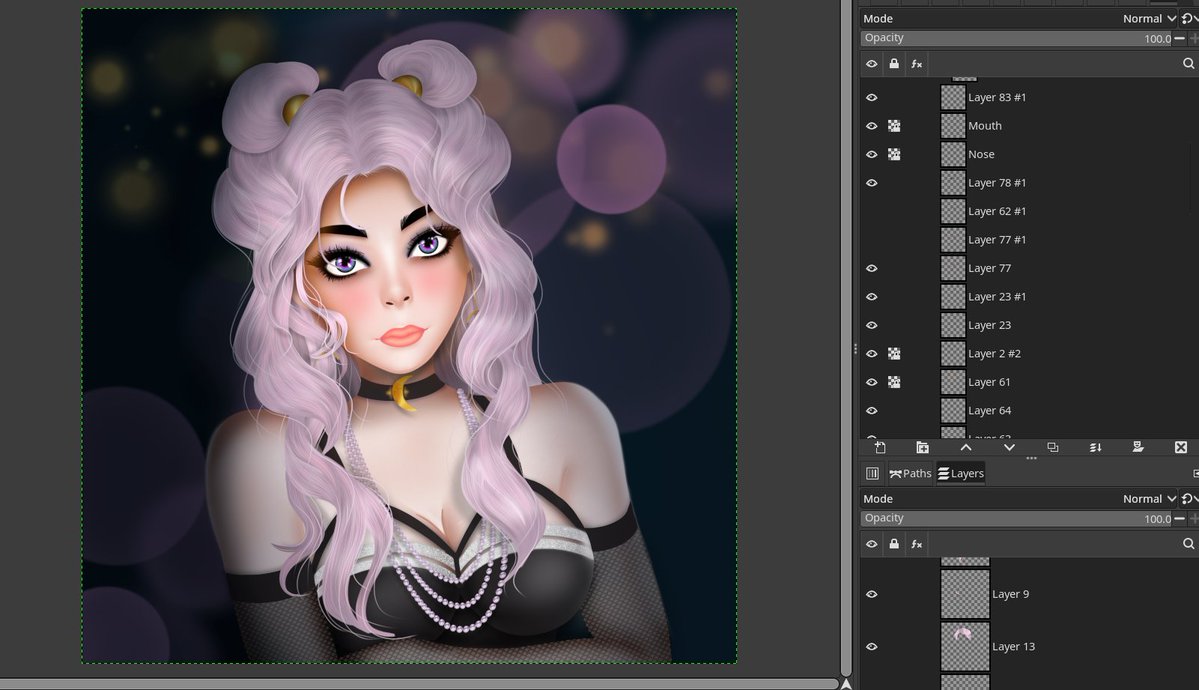This screenshot has width=1199, height=690.
Task: Lower the layer with the down arrow
Action: [x=1009, y=448]
